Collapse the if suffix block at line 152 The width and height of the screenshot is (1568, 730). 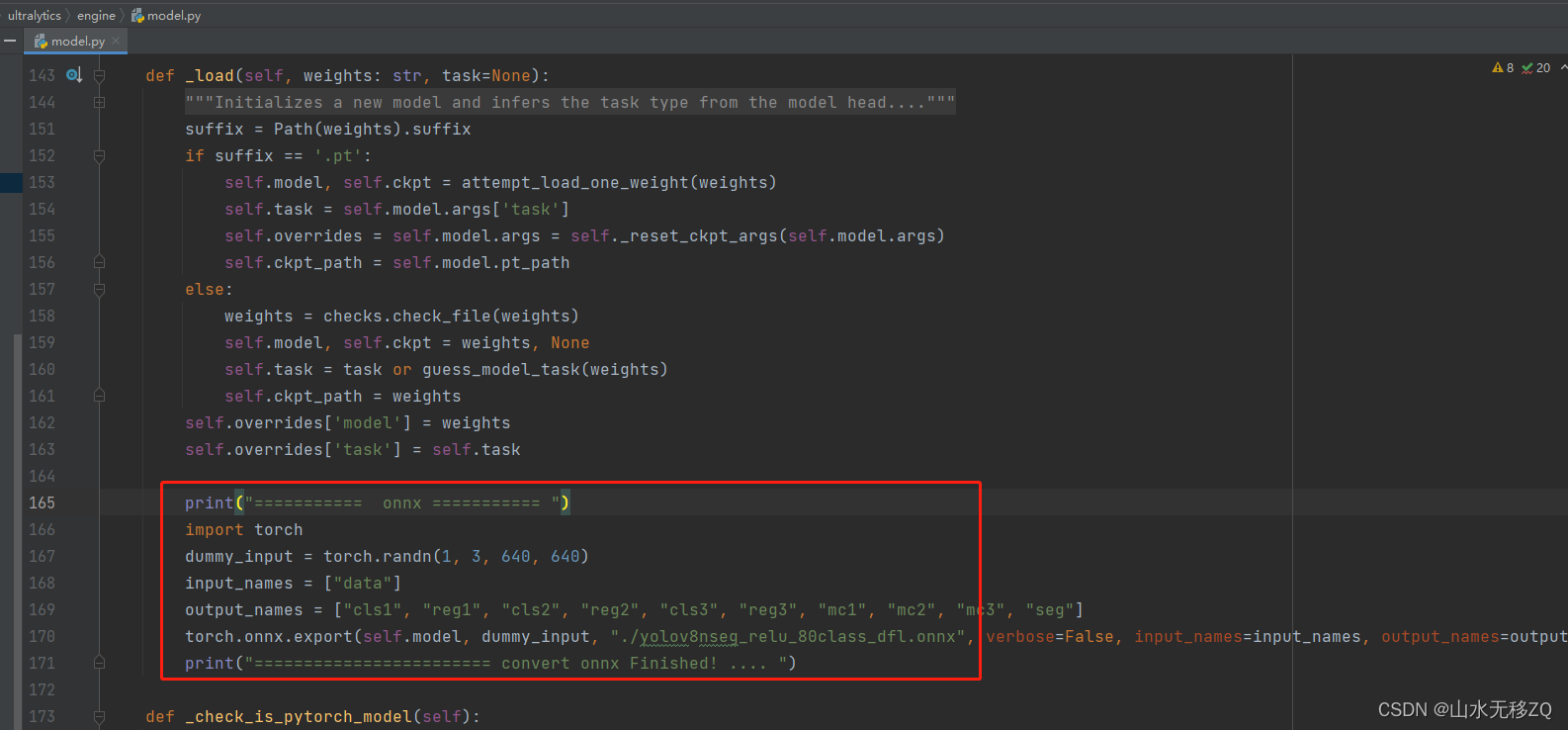click(99, 156)
